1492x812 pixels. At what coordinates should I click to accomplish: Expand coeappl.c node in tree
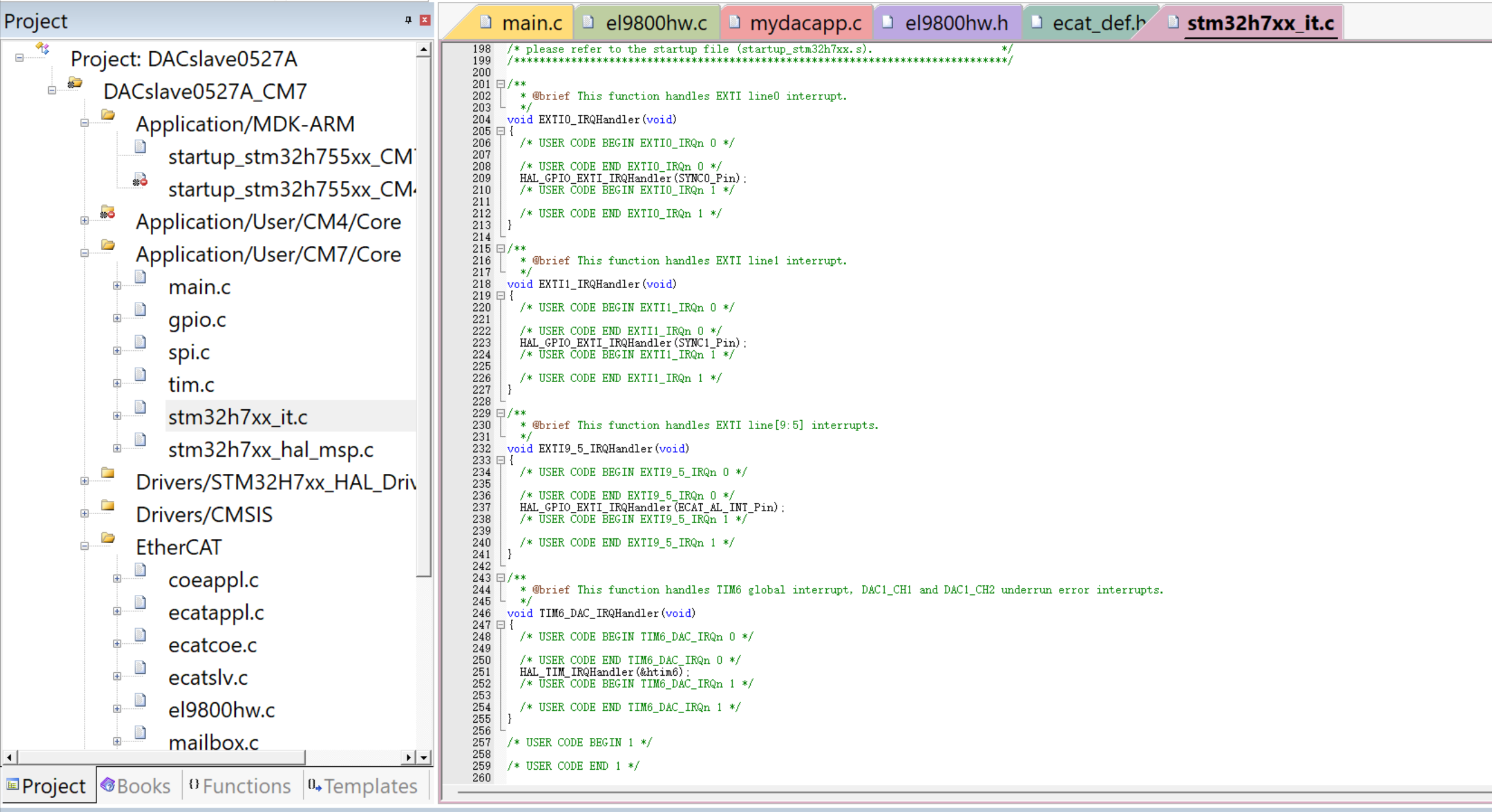[x=117, y=579]
